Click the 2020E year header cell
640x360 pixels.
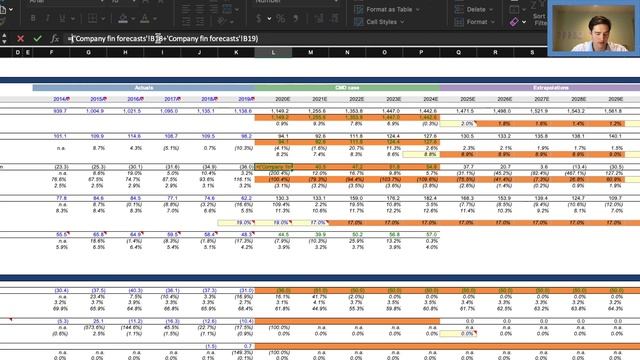point(282,99)
